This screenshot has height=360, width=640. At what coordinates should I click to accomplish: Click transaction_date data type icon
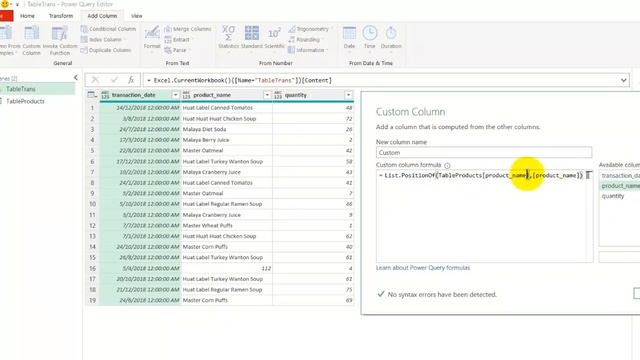[x=105, y=95]
